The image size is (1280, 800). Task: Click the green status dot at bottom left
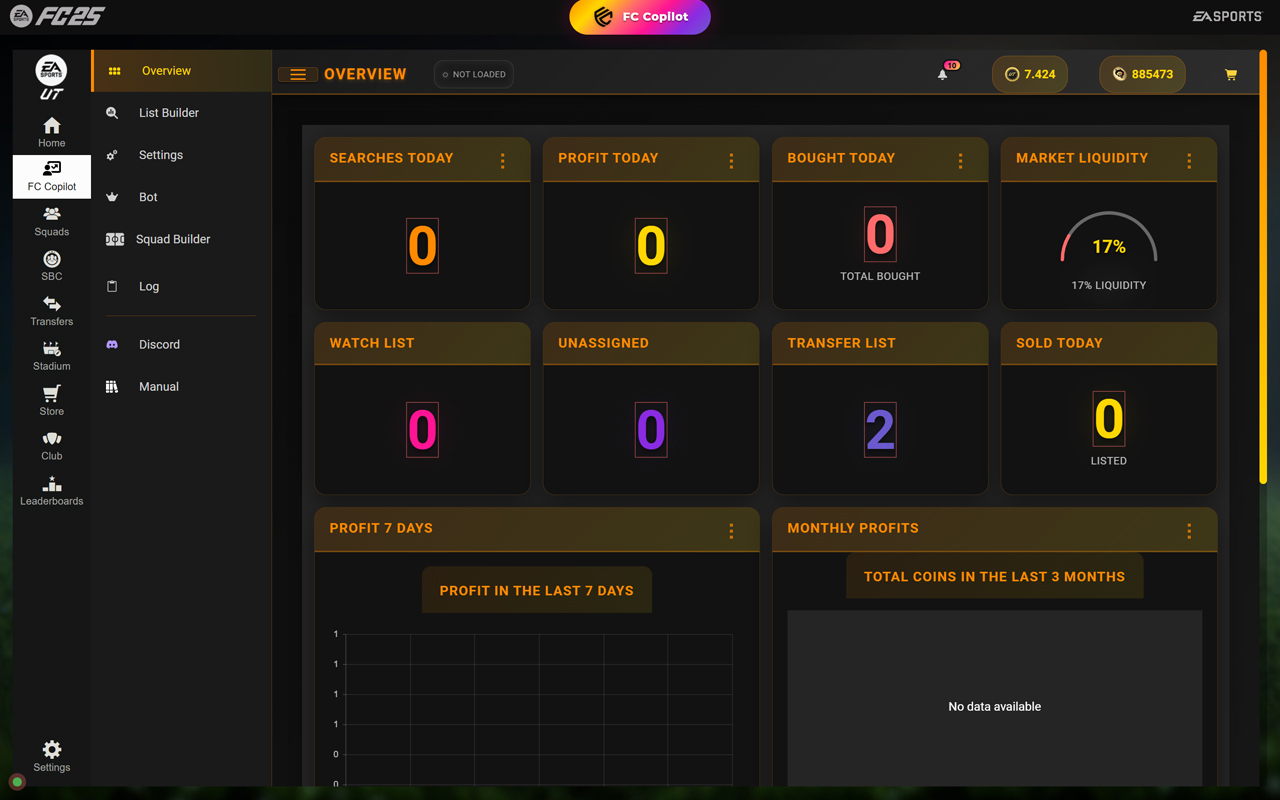click(x=17, y=782)
